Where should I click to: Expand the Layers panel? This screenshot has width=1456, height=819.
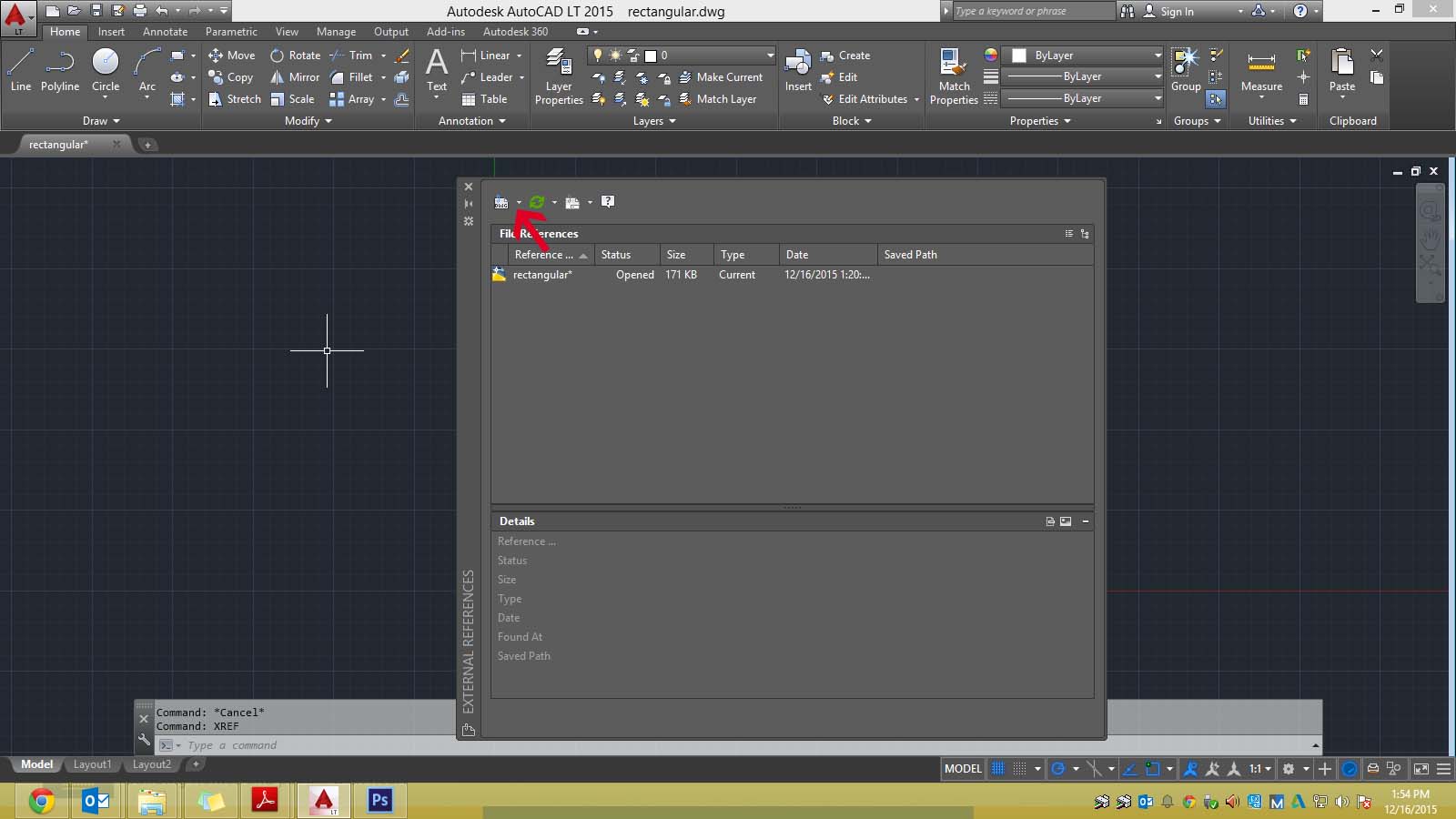[654, 121]
